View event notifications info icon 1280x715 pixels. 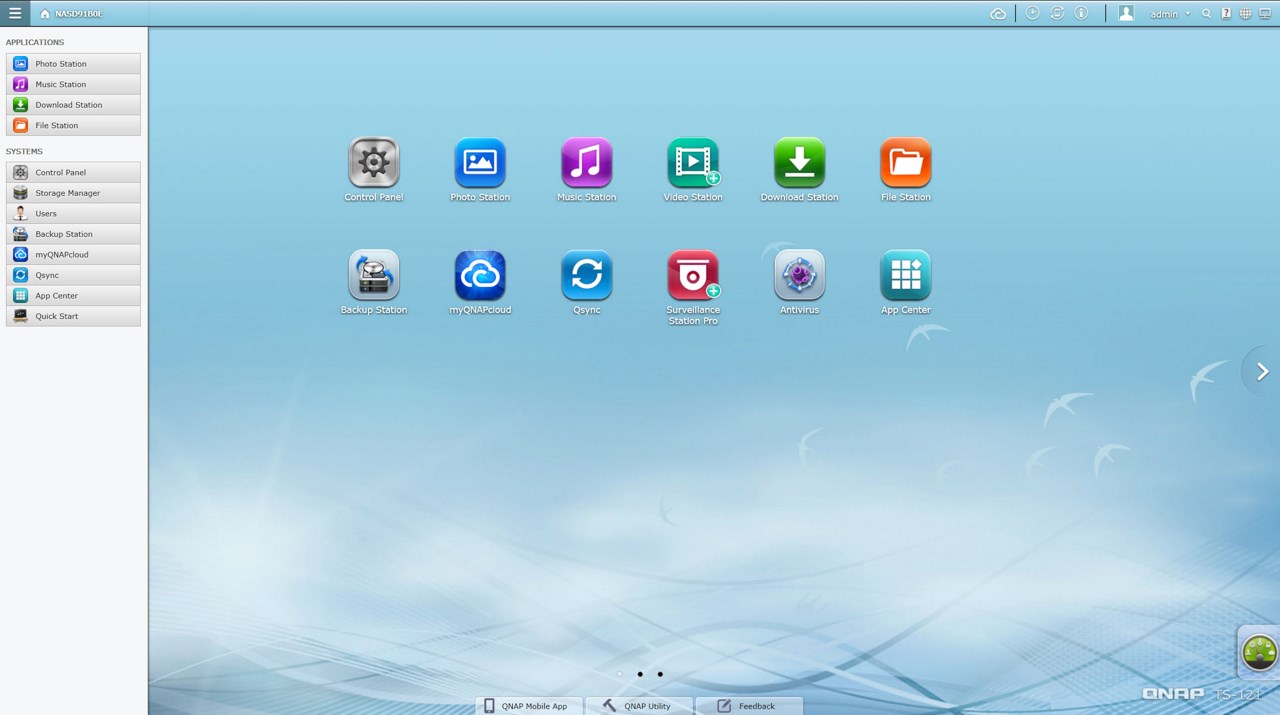pyautogui.click(x=1081, y=13)
